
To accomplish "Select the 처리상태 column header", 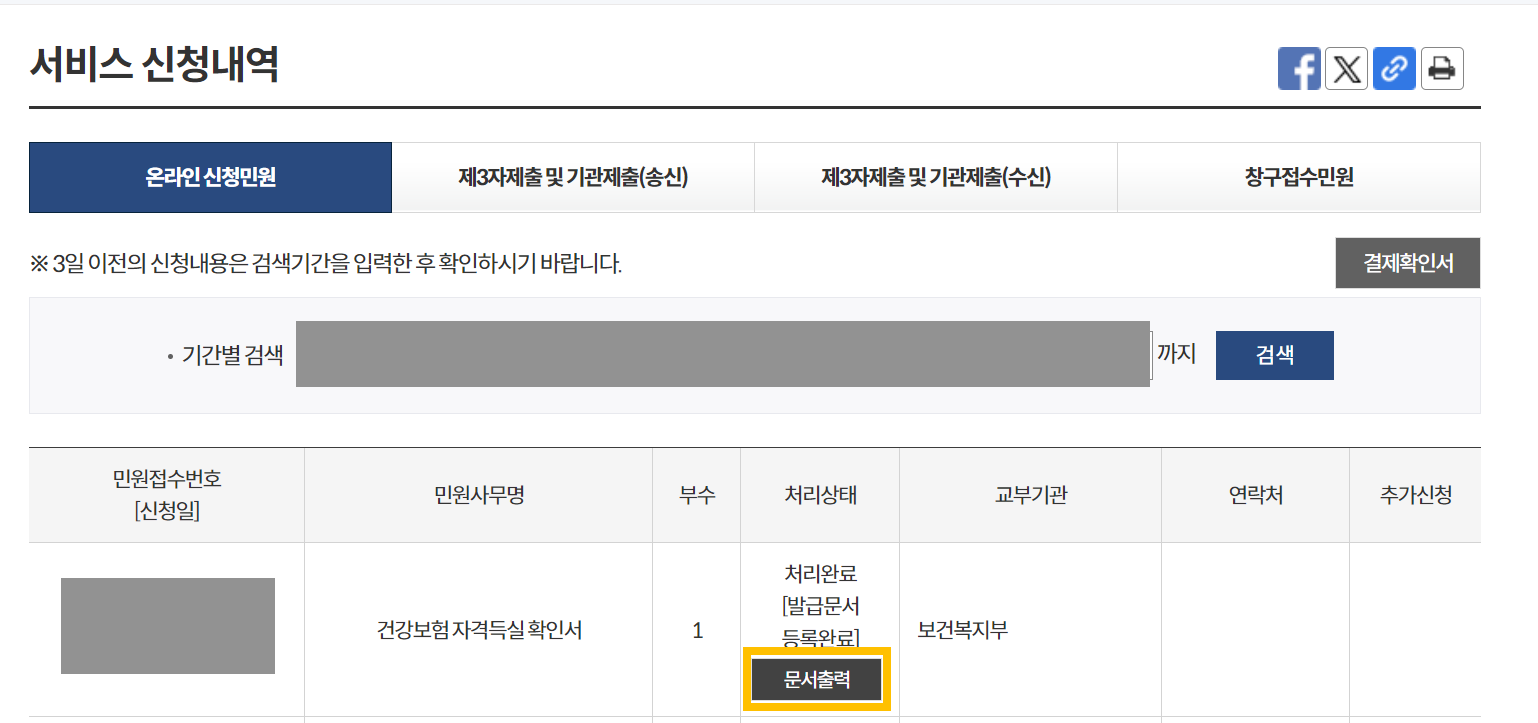I will tap(819, 494).
